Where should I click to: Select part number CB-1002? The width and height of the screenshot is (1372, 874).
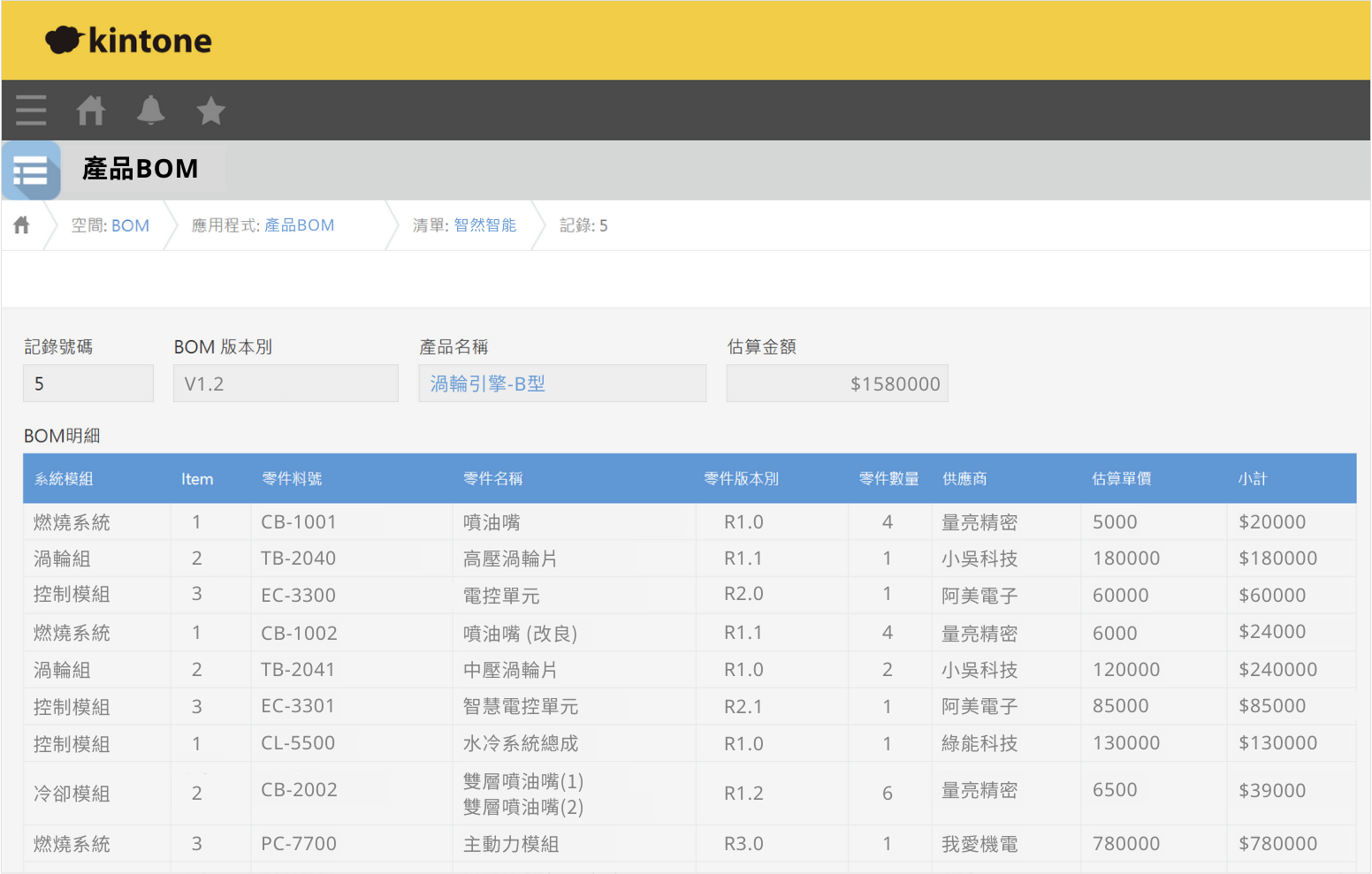pos(299,634)
